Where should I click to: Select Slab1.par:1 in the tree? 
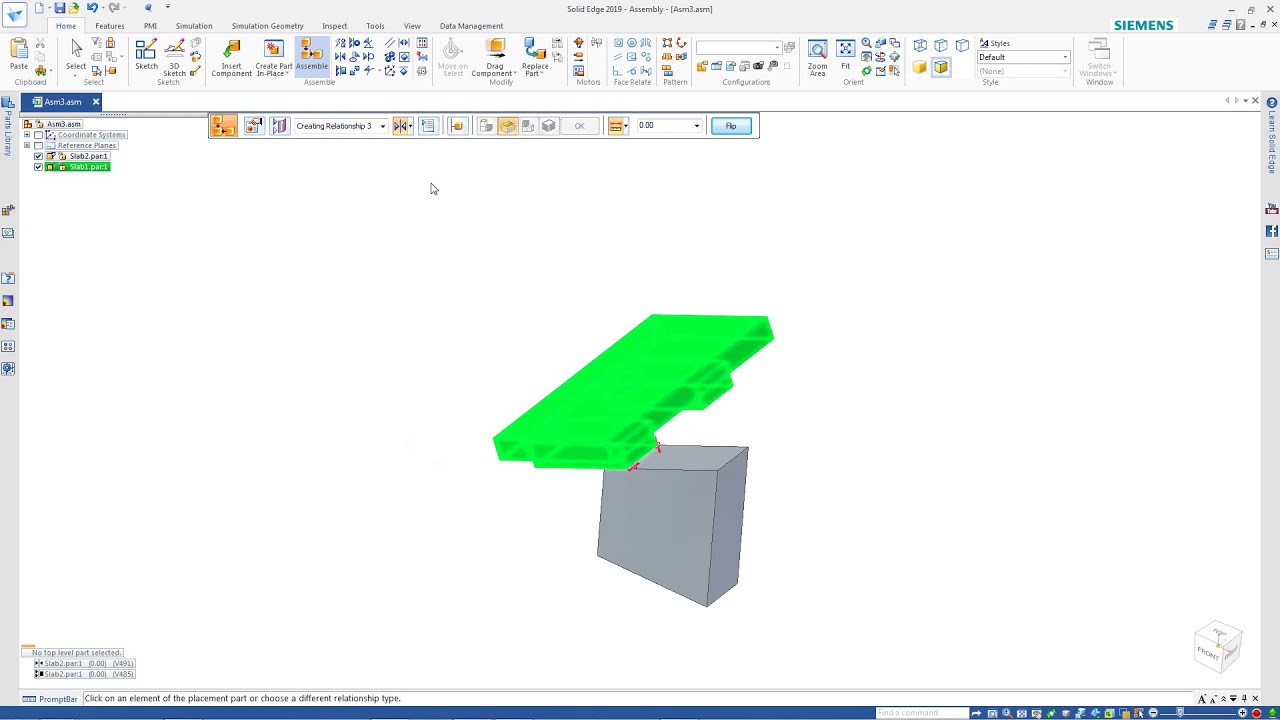[89, 167]
